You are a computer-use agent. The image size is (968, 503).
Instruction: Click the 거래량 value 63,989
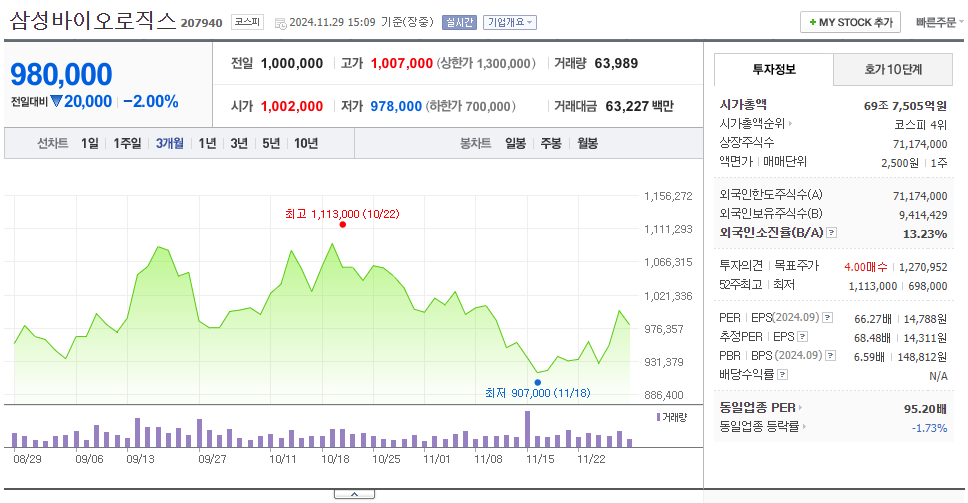[616, 64]
